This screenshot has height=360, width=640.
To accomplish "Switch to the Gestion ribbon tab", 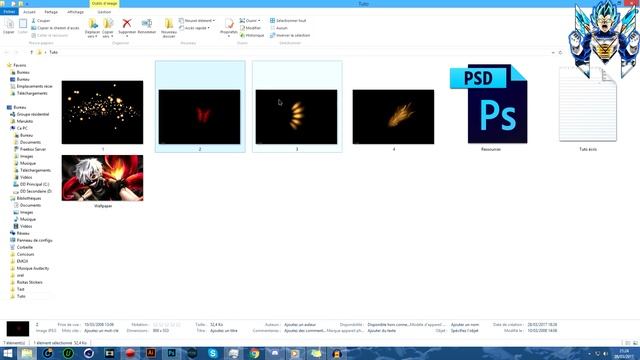I will pyautogui.click(x=104, y=12).
